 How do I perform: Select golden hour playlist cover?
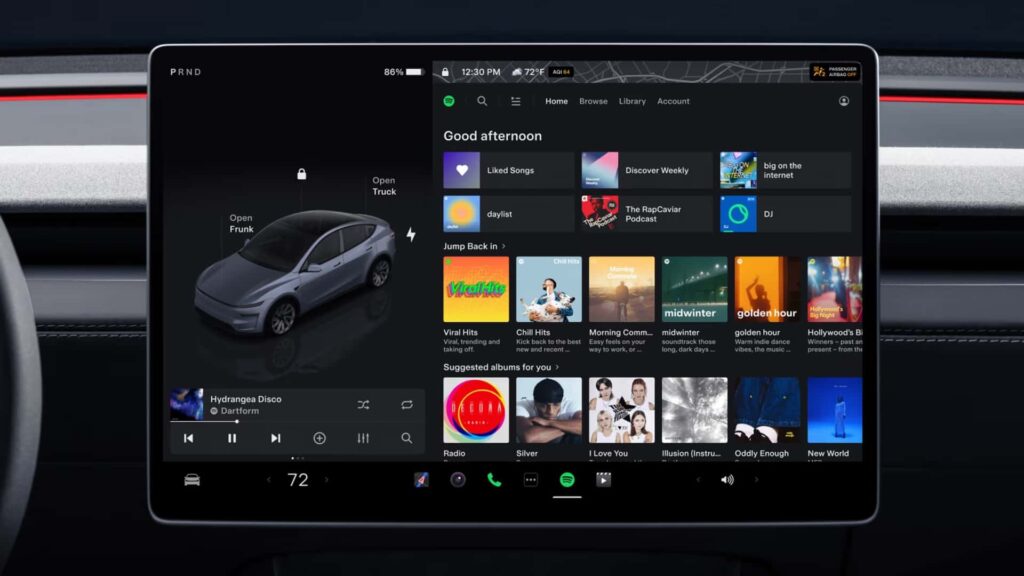pyautogui.click(x=767, y=289)
